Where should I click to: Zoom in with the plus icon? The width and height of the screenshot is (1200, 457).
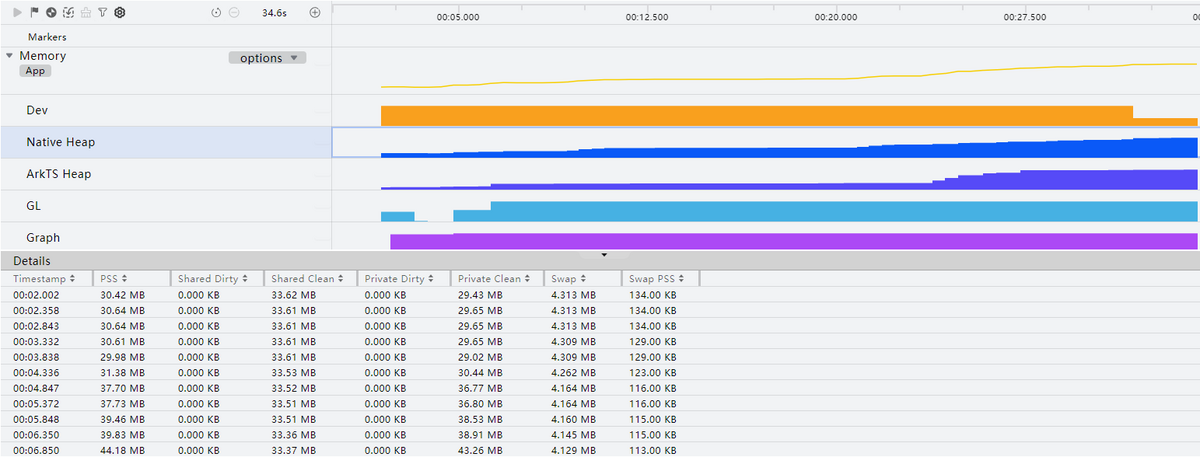tap(315, 13)
